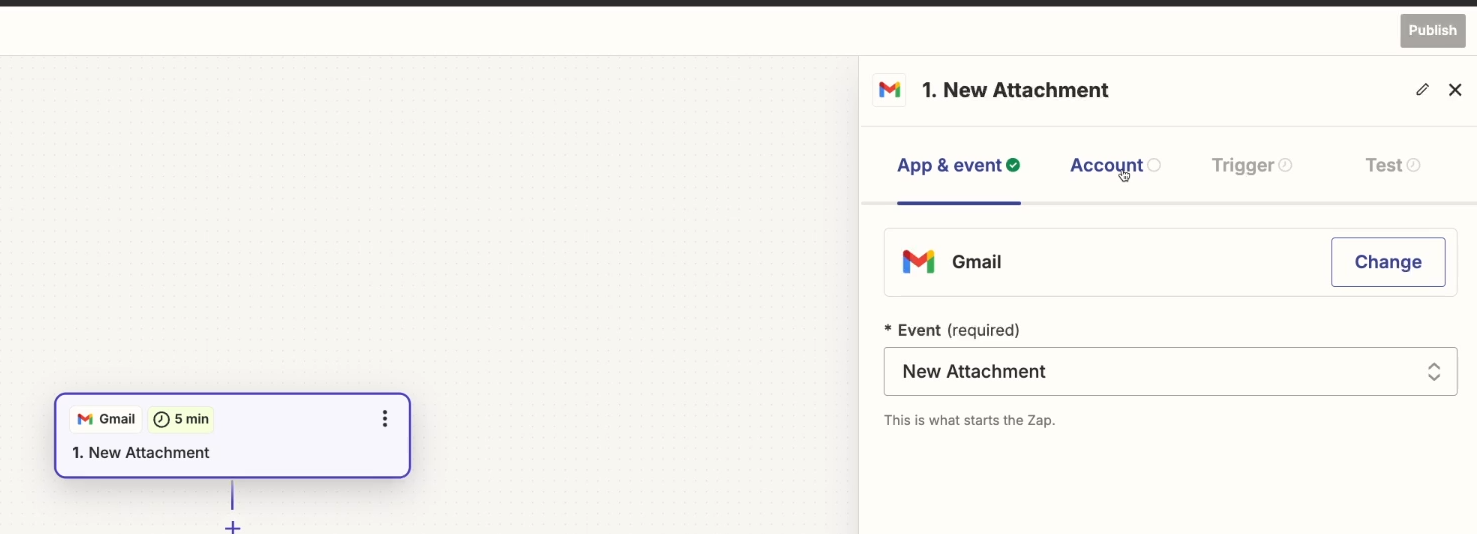Add a step with the plus icon
Viewport: 1477px width, 534px height.
pos(232,527)
